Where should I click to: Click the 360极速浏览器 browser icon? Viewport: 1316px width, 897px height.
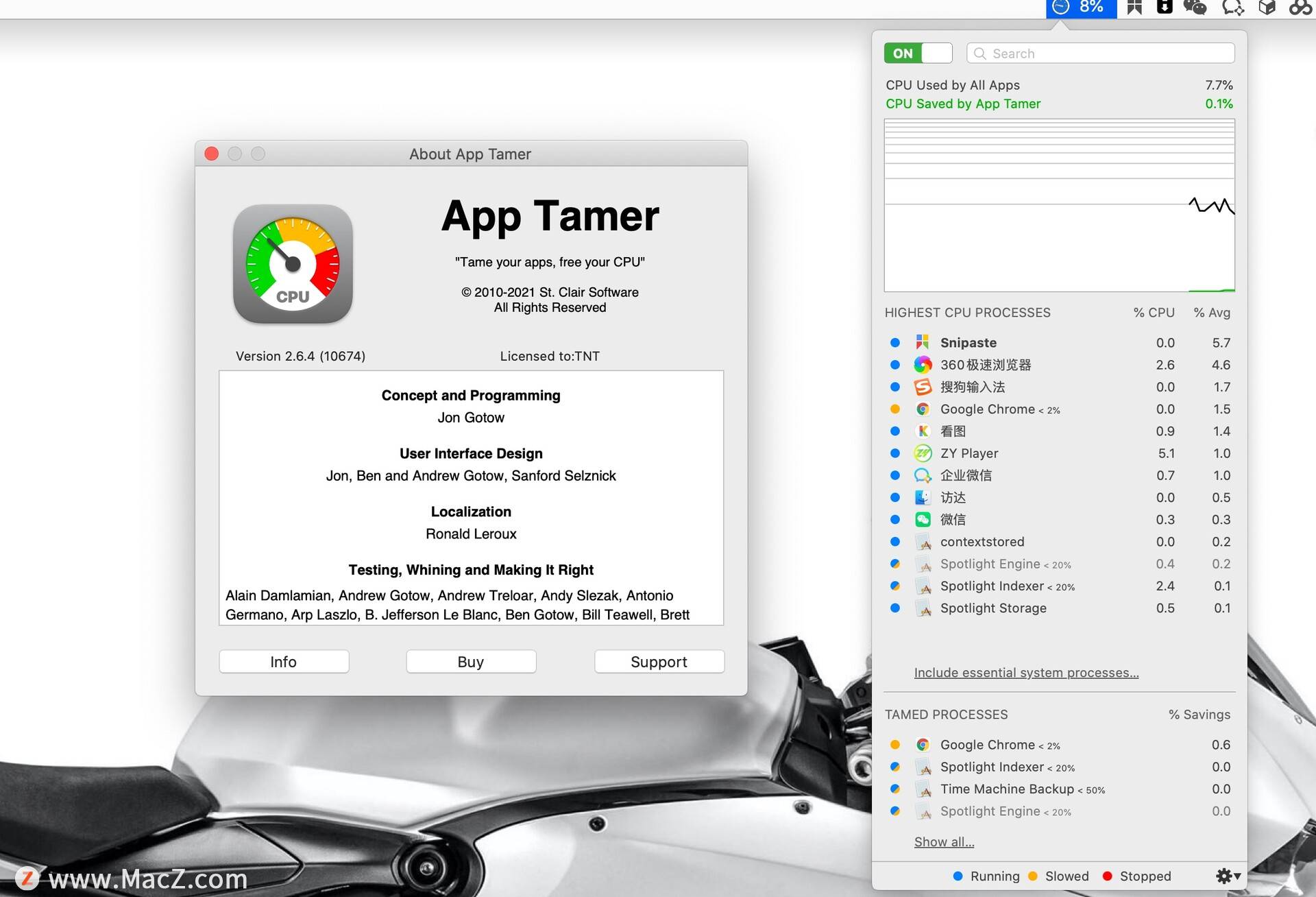pos(923,365)
